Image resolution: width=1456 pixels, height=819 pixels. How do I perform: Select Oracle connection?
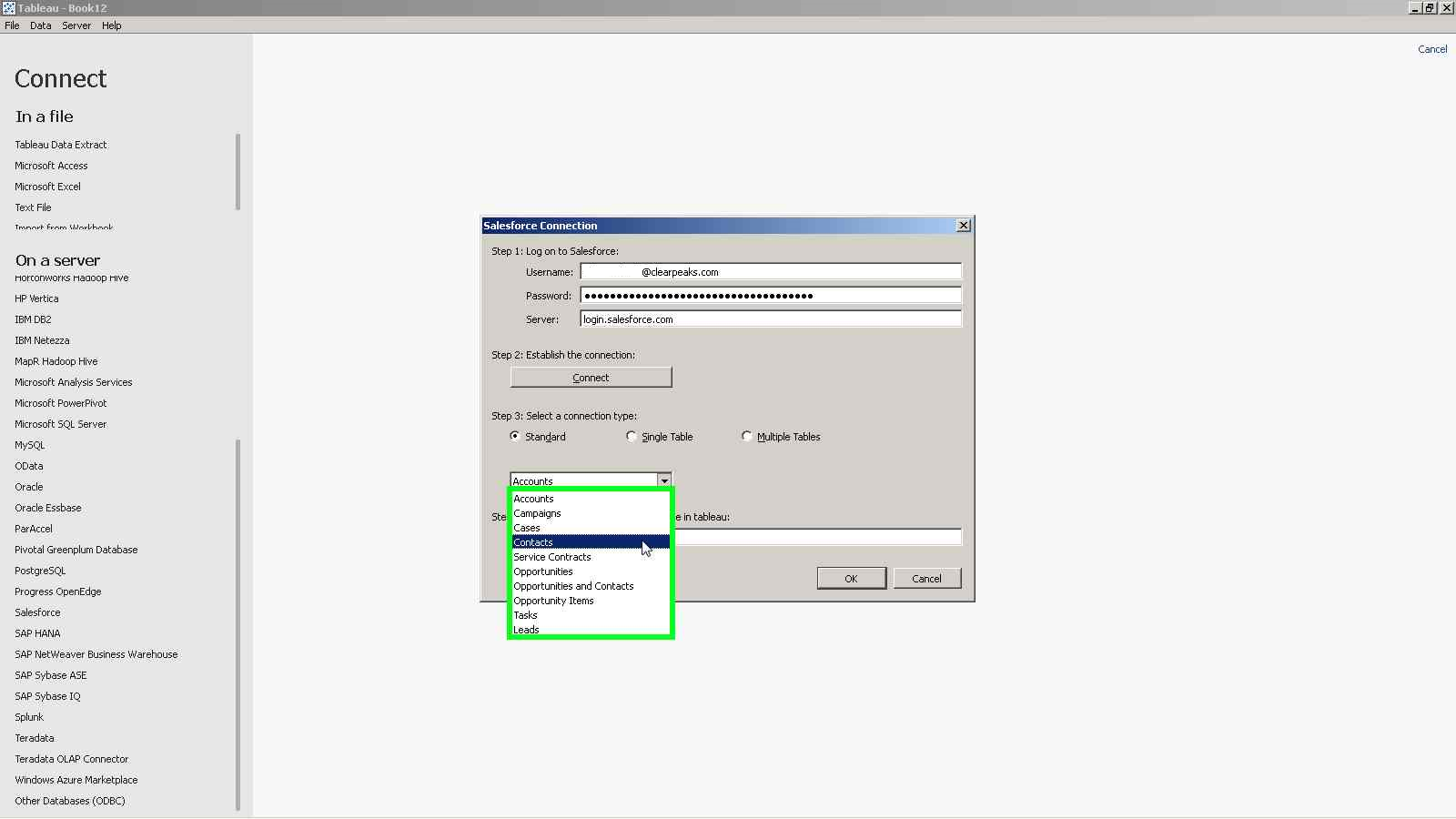[28, 487]
